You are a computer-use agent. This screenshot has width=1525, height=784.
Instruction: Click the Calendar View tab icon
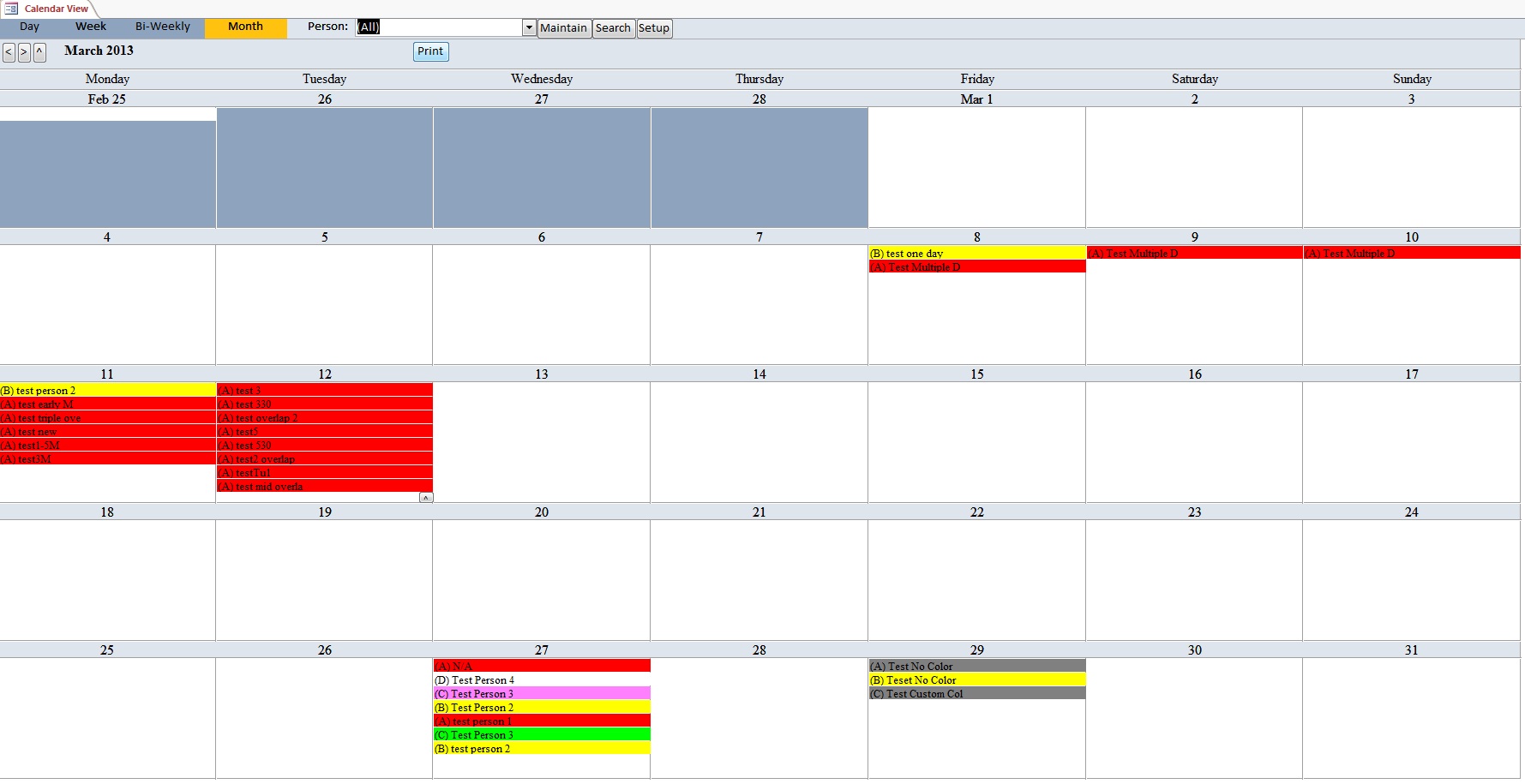tap(11, 8)
